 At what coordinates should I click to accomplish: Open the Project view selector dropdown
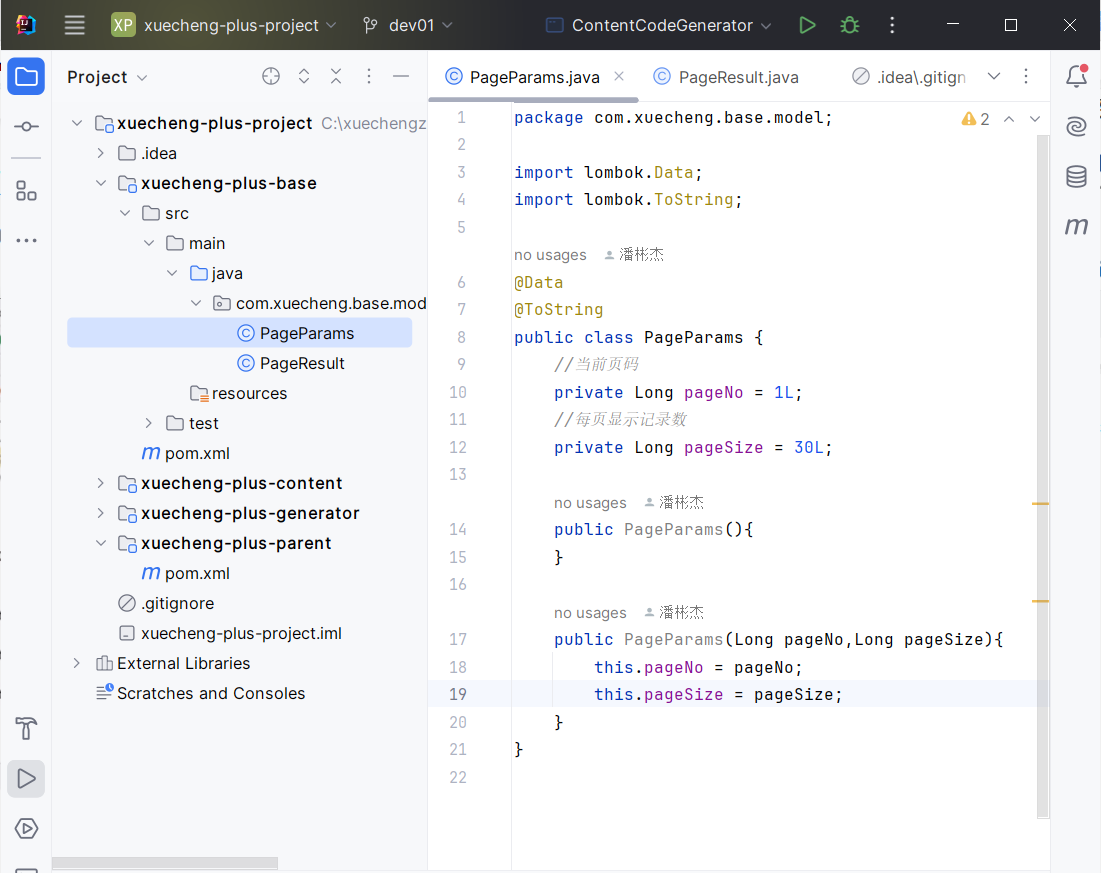pyautogui.click(x=107, y=77)
